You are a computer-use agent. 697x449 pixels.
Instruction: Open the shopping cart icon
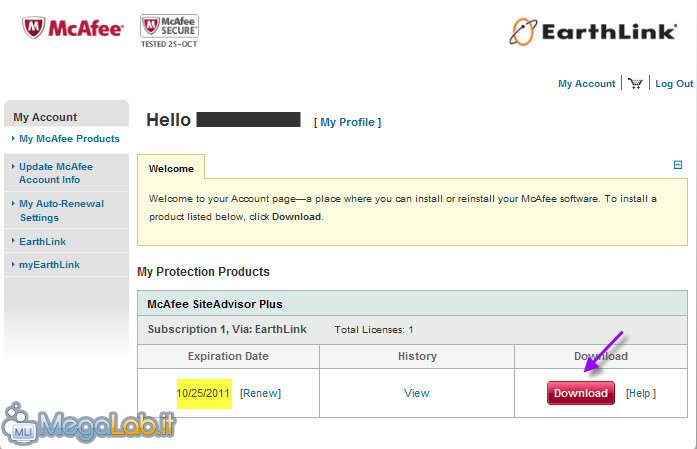[x=635, y=83]
